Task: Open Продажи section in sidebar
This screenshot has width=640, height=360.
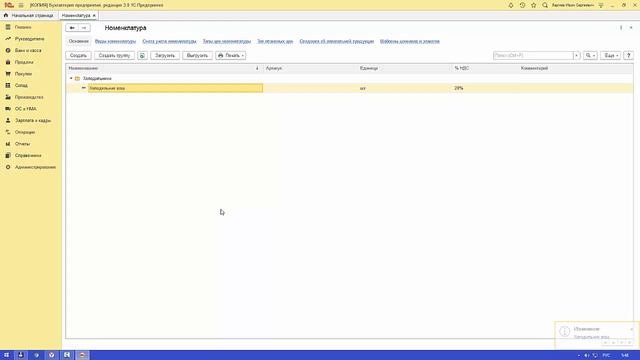Action: pyautogui.click(x=24, y=62)
